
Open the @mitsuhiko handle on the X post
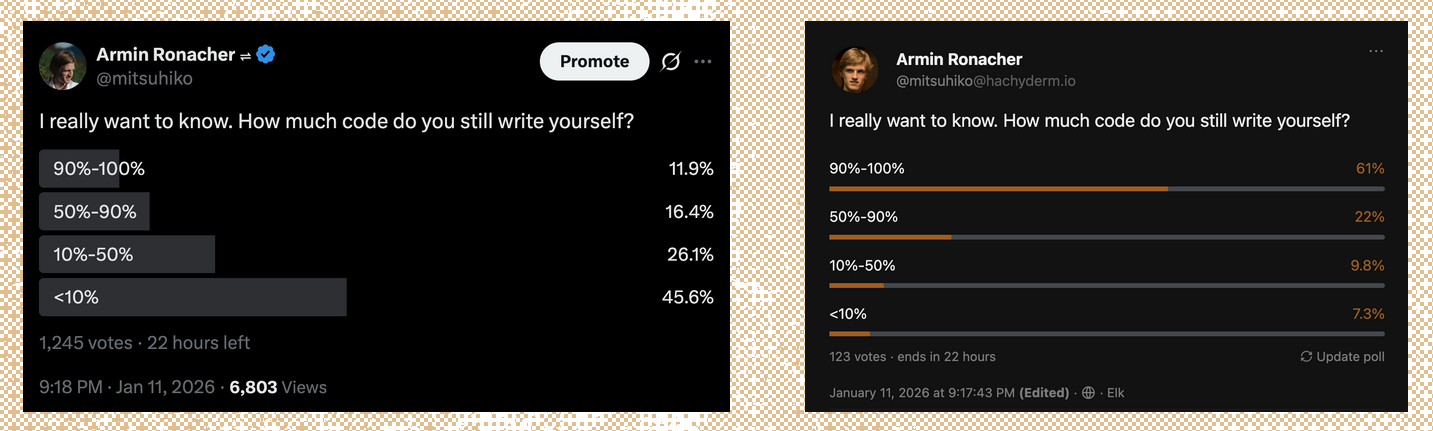tap(144, 79)
